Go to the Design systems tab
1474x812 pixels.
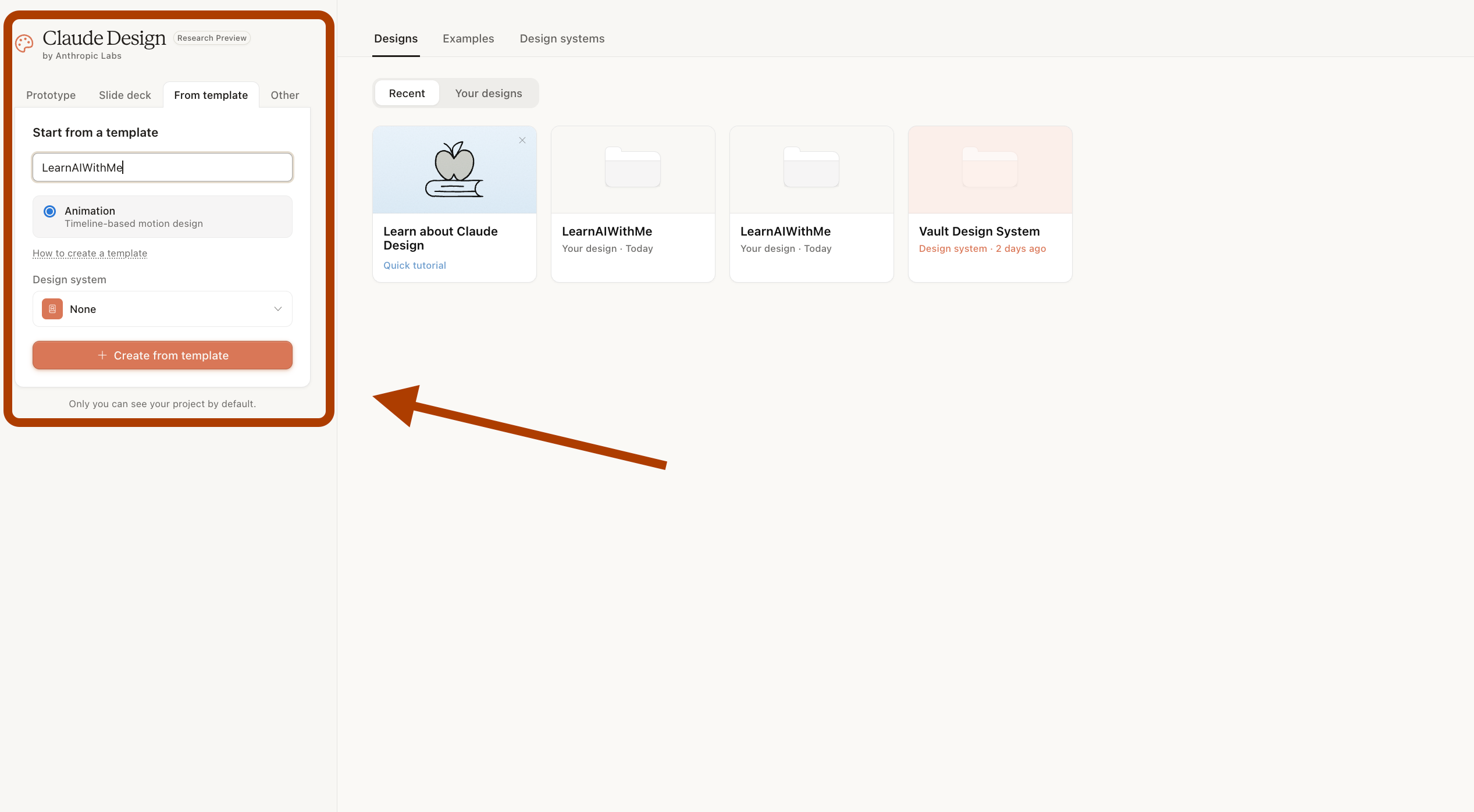point(562,38)
